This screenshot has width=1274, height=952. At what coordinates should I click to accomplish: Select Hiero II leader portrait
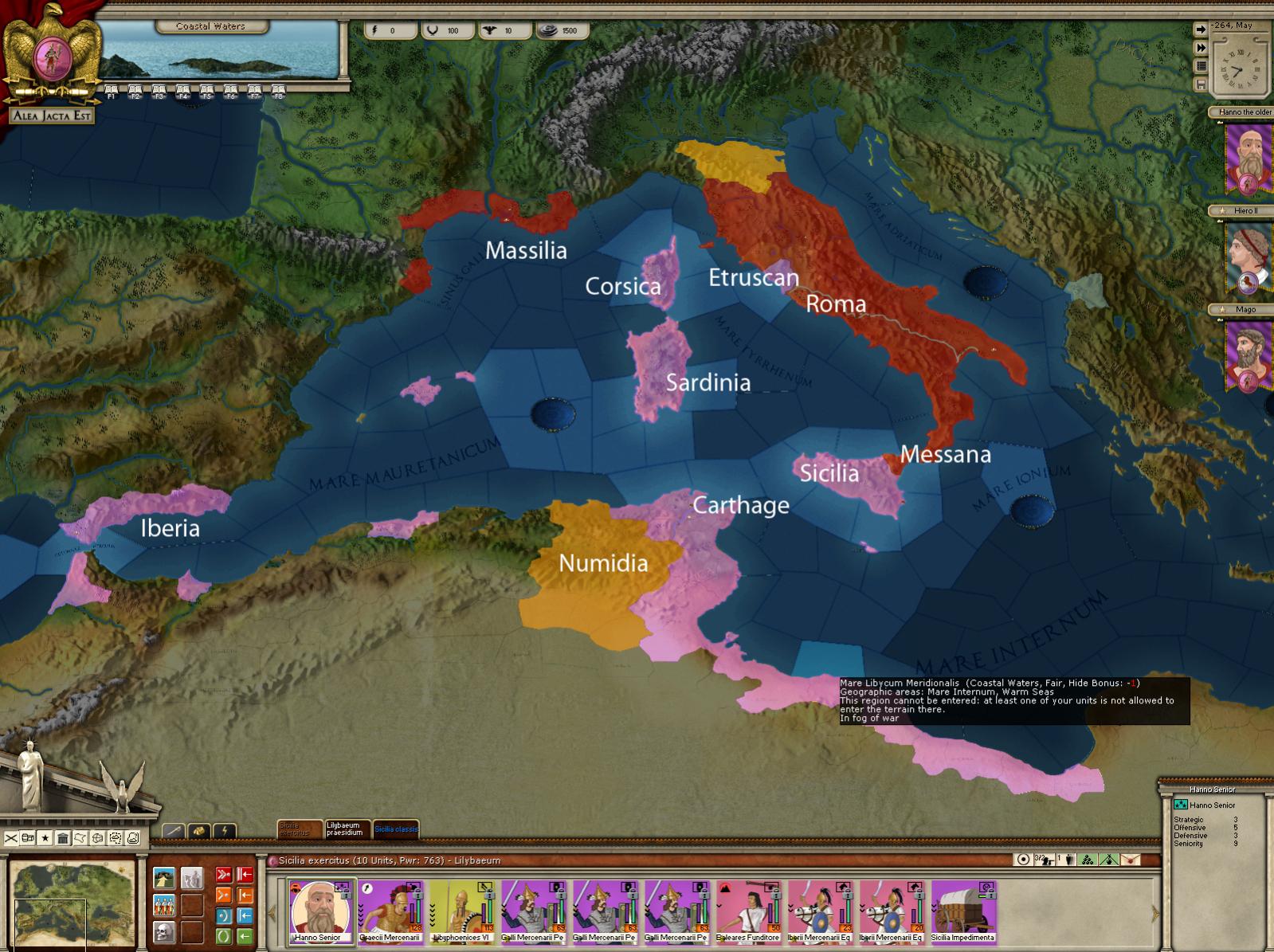1247,257
